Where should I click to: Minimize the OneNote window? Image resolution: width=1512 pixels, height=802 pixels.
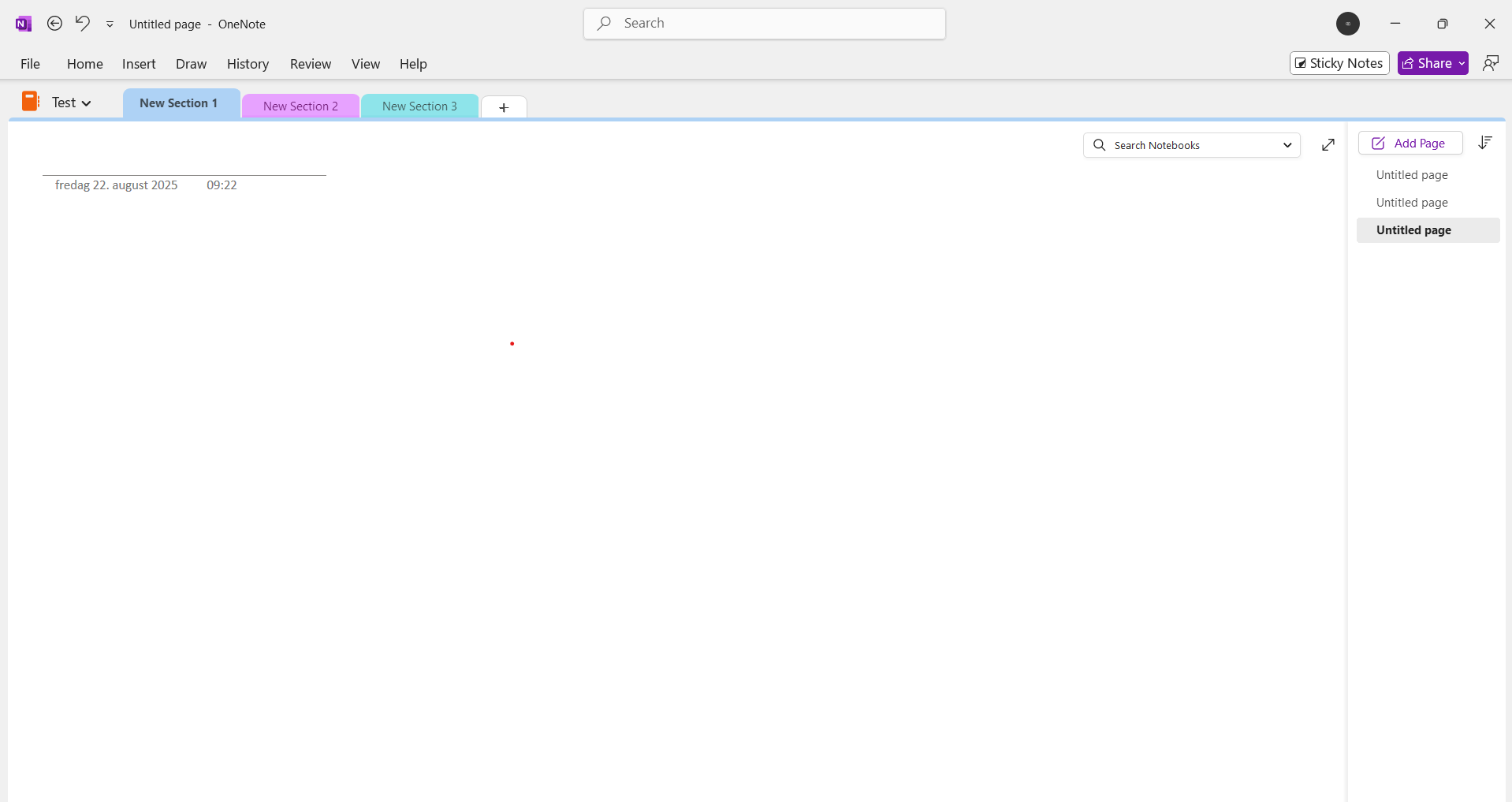click(1395, 24)
